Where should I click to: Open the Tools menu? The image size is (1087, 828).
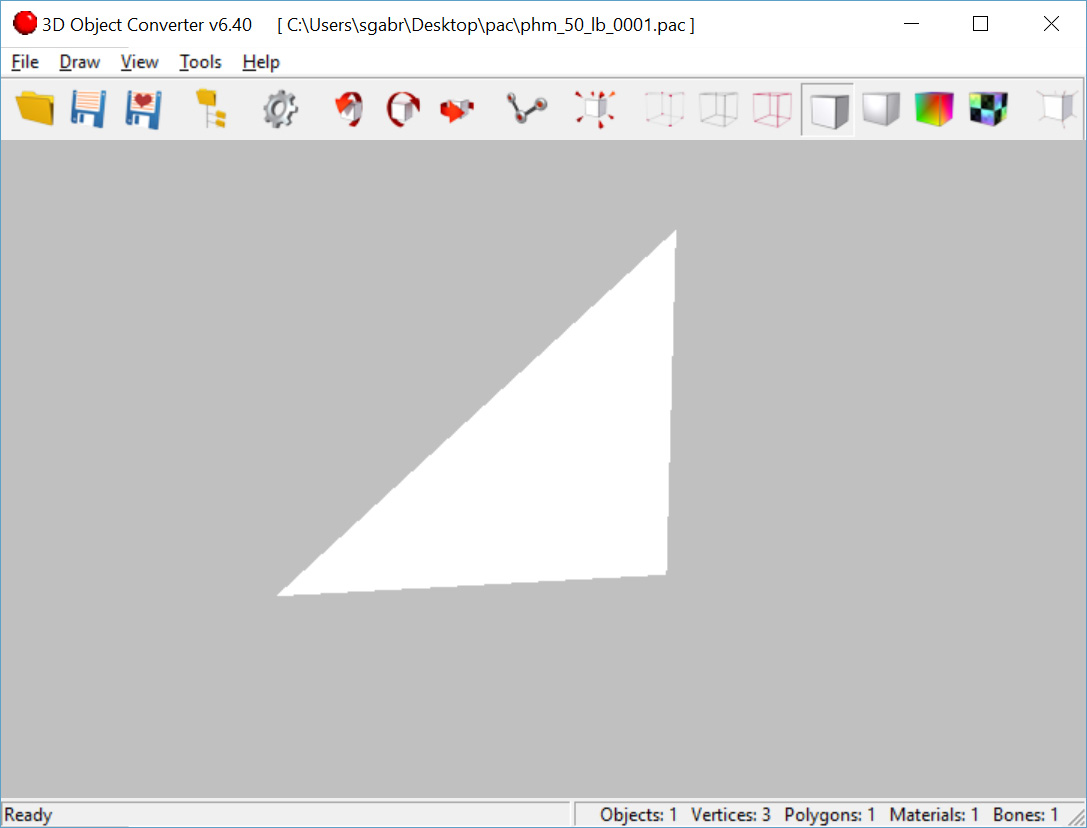200,62
